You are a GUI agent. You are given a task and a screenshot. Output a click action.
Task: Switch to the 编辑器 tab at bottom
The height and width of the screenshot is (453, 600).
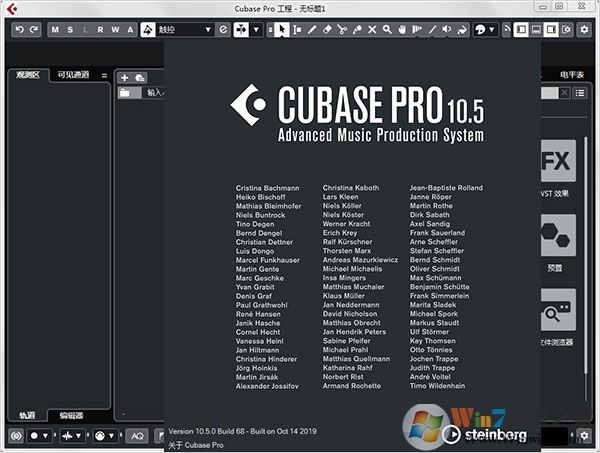click(x=71, y=416)
